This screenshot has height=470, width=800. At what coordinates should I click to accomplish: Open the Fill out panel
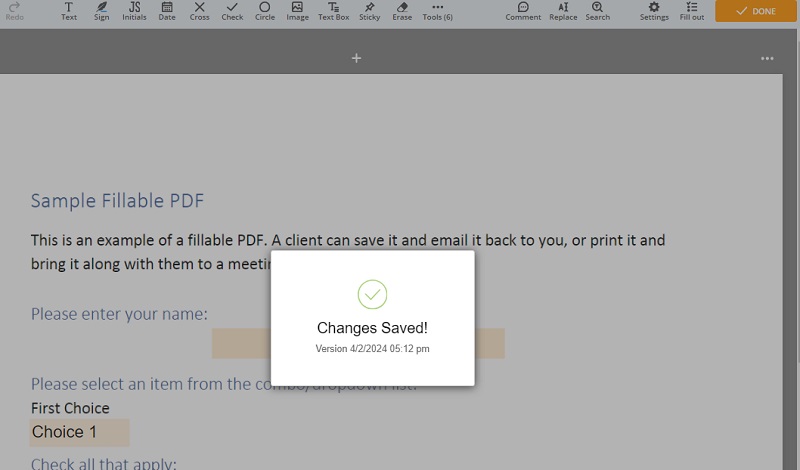(x=692, y=11)
